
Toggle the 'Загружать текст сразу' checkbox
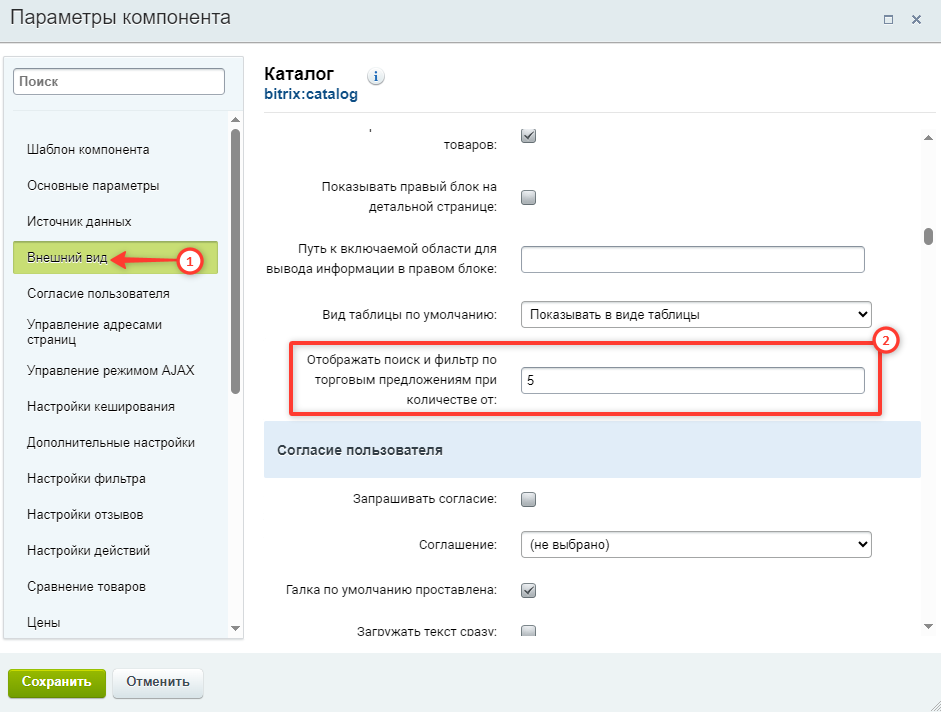(x=529, y=630)
